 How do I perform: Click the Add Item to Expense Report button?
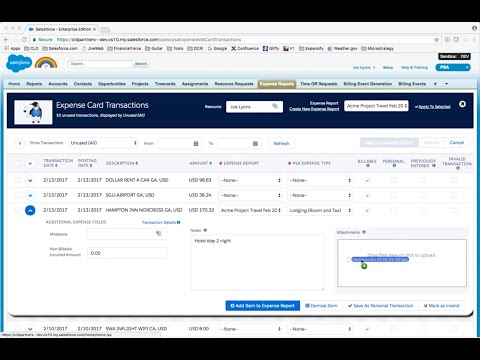(263, 306)
